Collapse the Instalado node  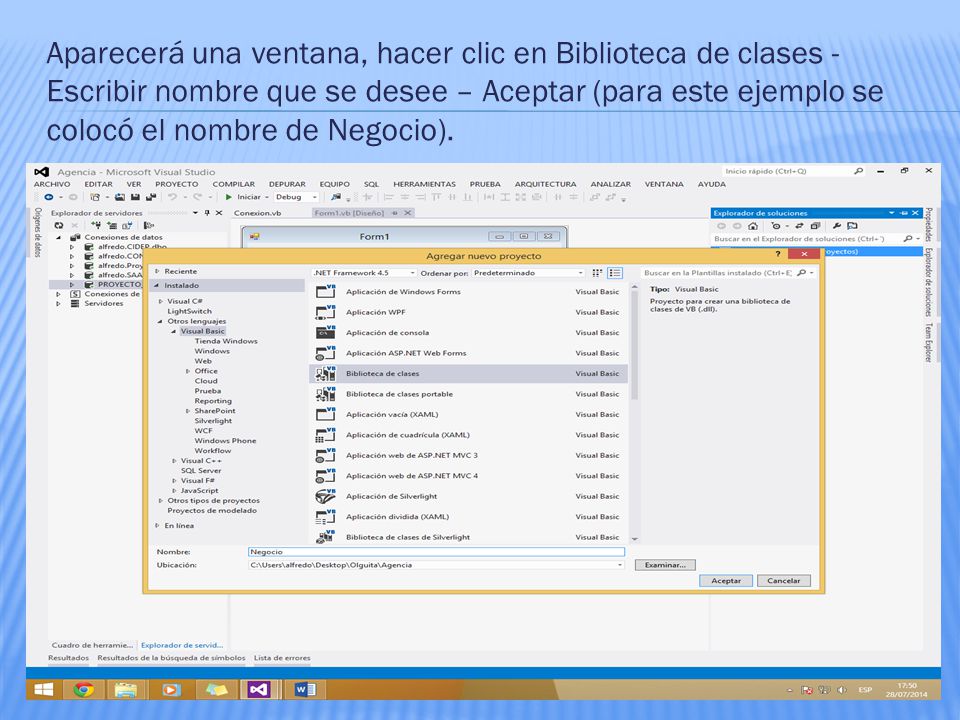coord(157,285)
